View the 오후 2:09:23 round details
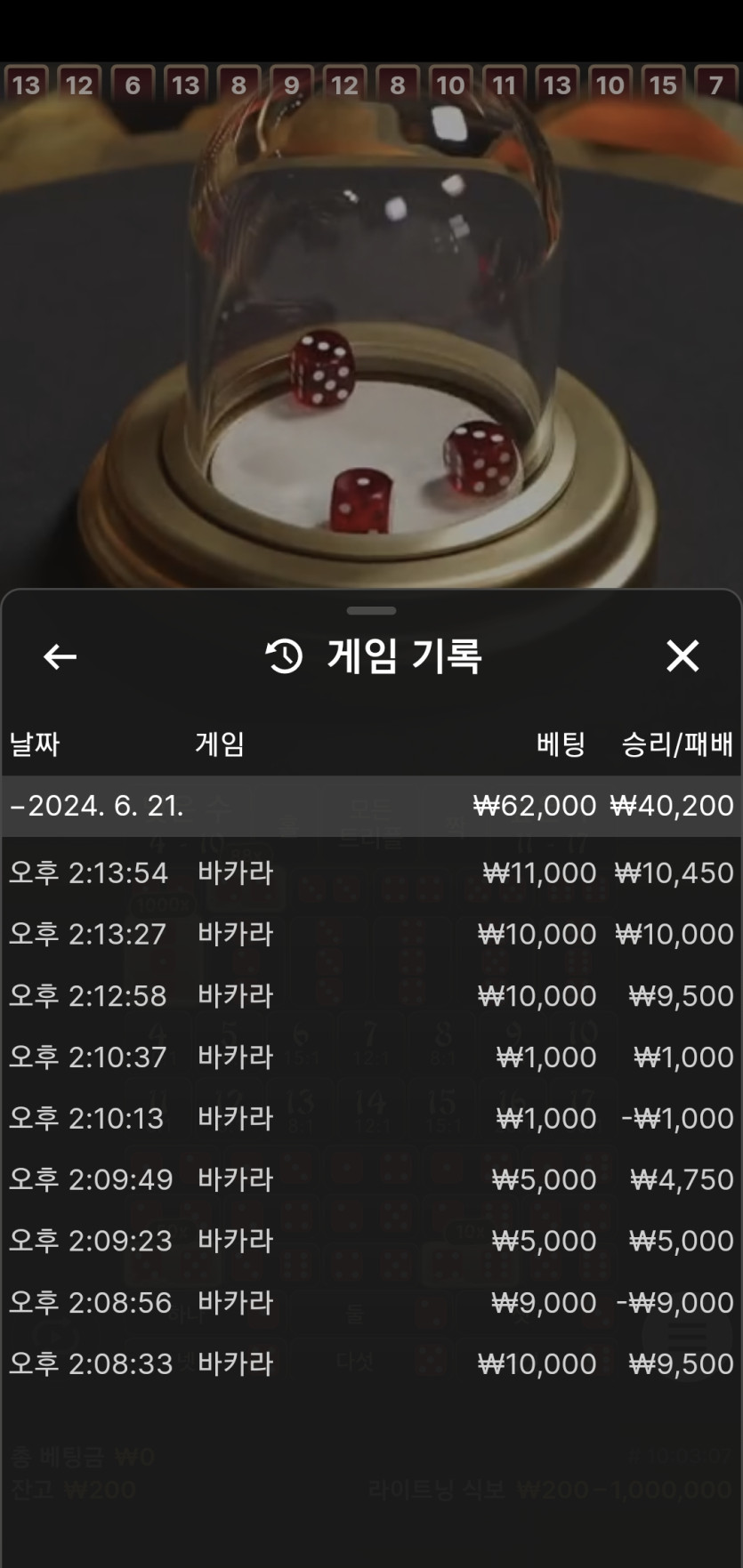 click(371, 1241)
